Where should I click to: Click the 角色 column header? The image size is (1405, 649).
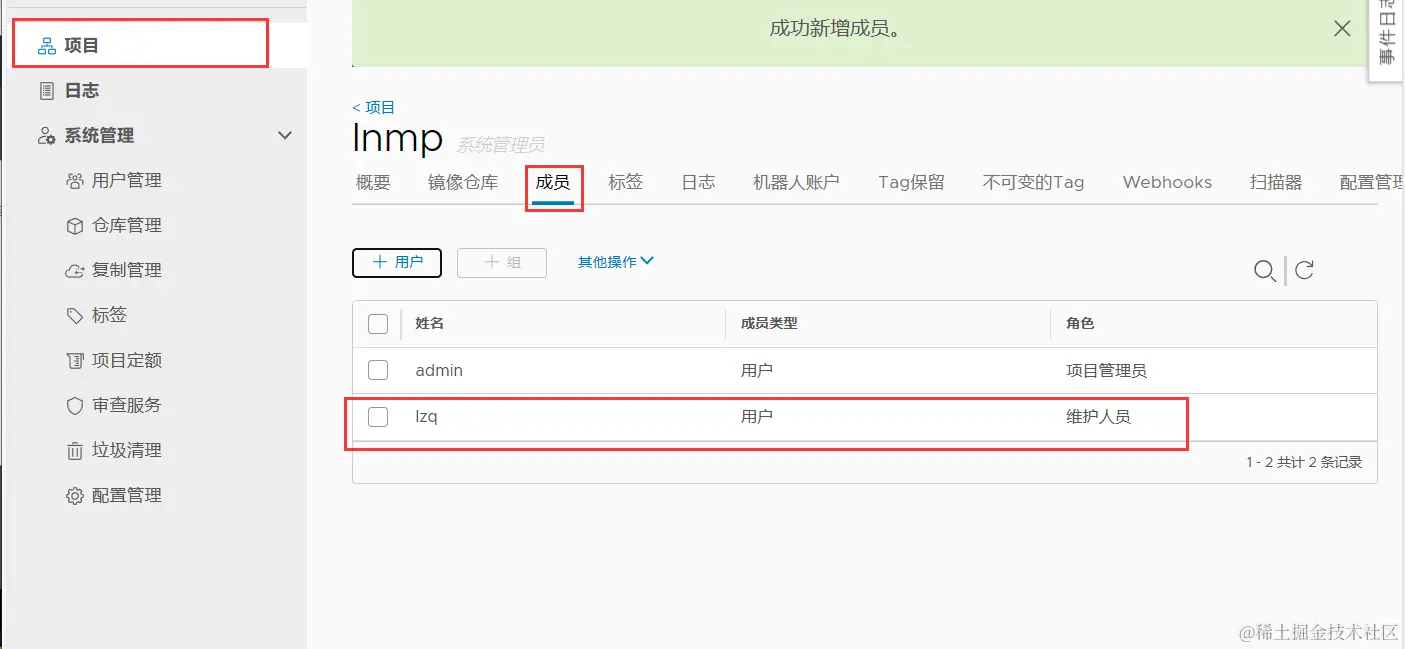1080,324
